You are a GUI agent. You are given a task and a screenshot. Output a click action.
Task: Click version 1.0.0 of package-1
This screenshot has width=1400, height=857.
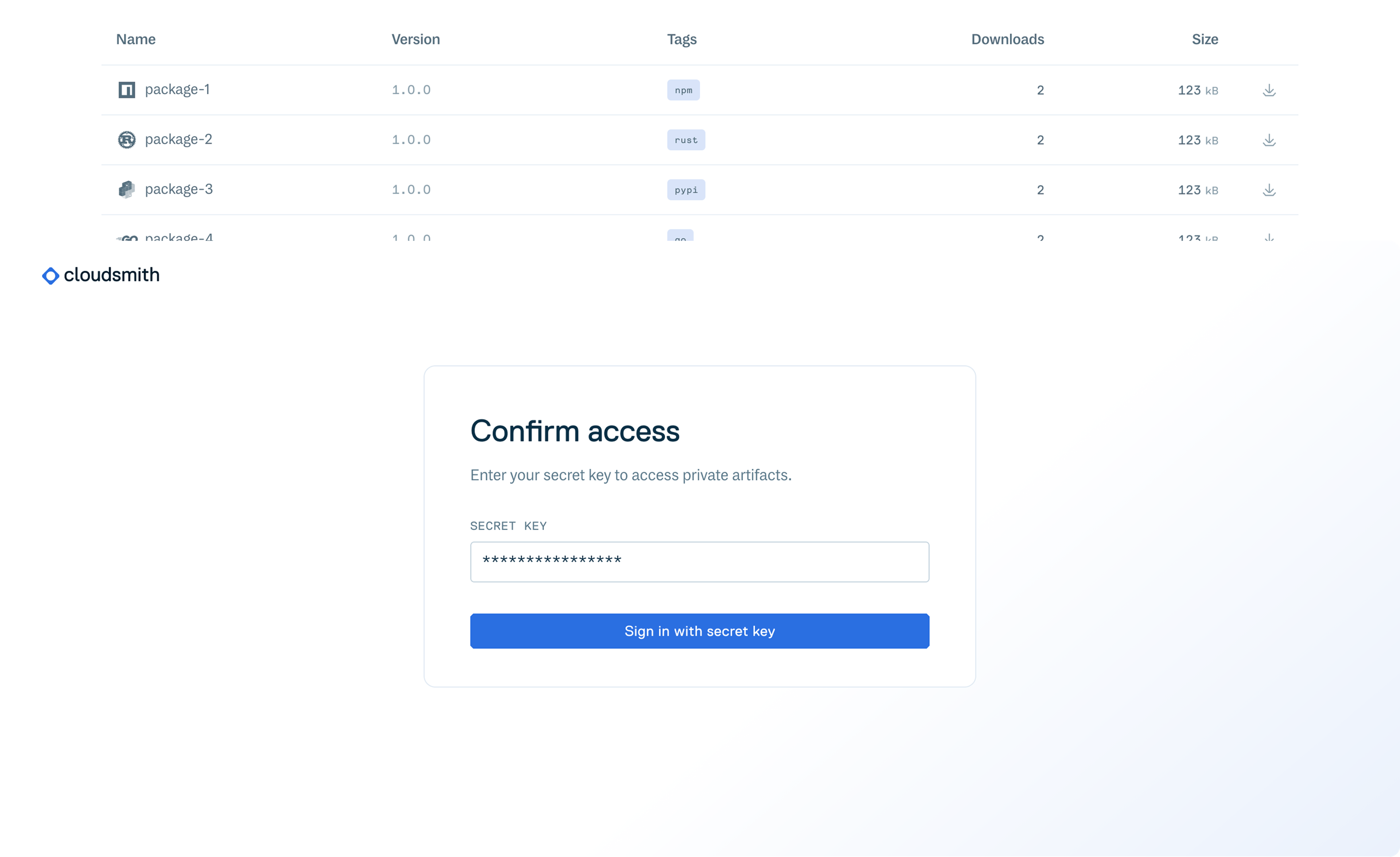tap(411, 90)
